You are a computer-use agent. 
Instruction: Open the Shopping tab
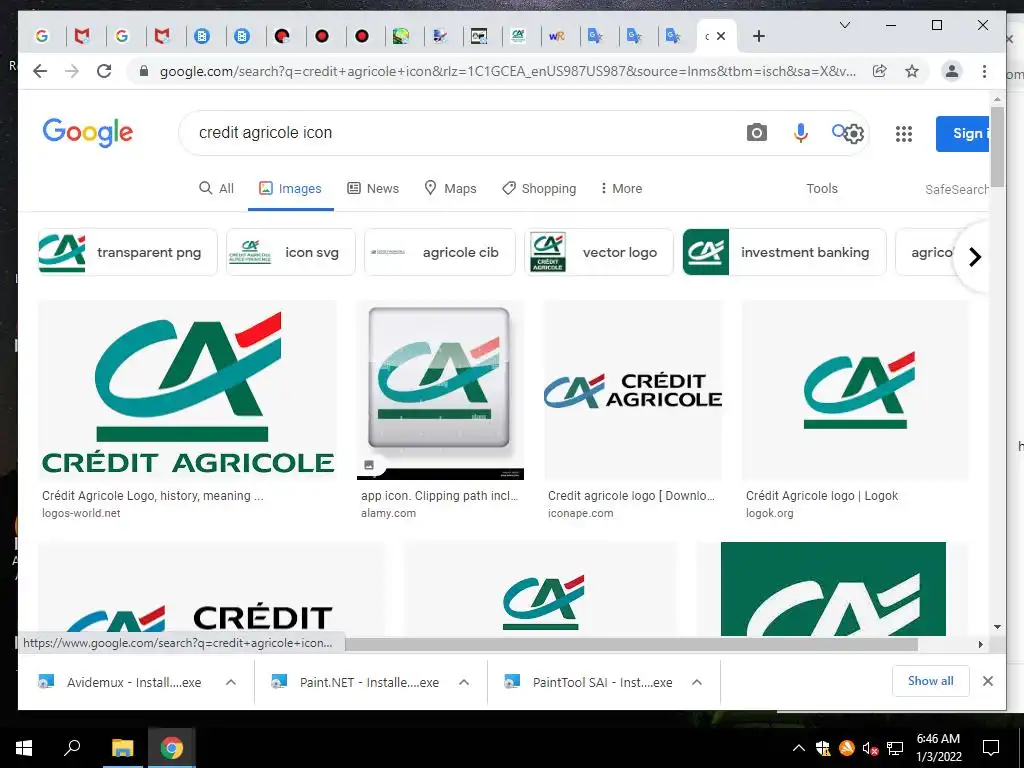click(x=539, y=188)
